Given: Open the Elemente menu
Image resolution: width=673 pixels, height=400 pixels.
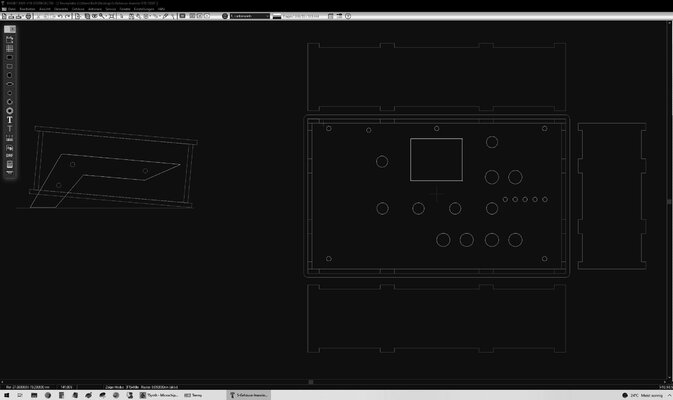Looking at the screenshot, I should (x=61, y=9).
